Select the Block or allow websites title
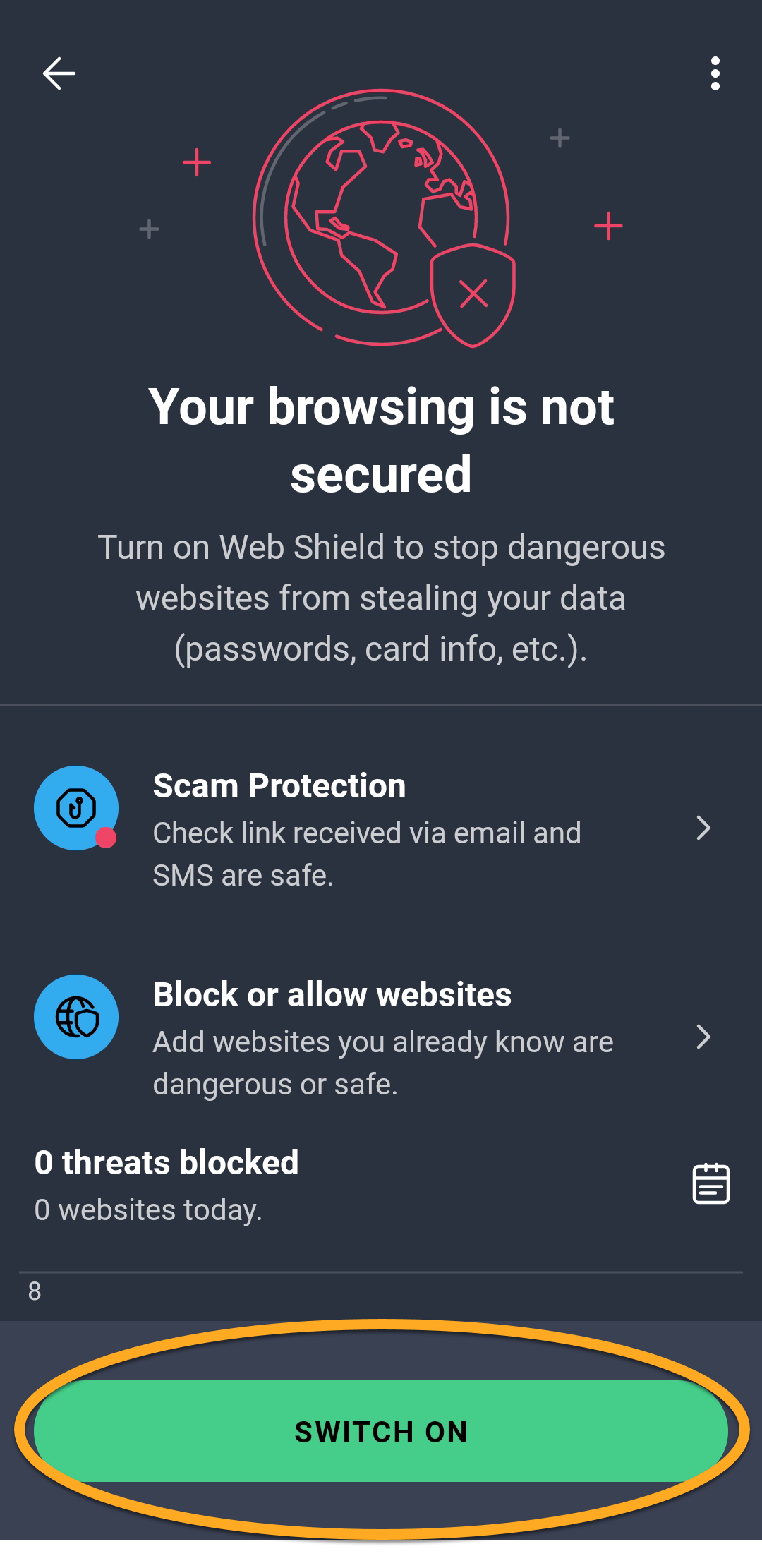The height and width of the screenshot is (1568, 762). point(332,995)
